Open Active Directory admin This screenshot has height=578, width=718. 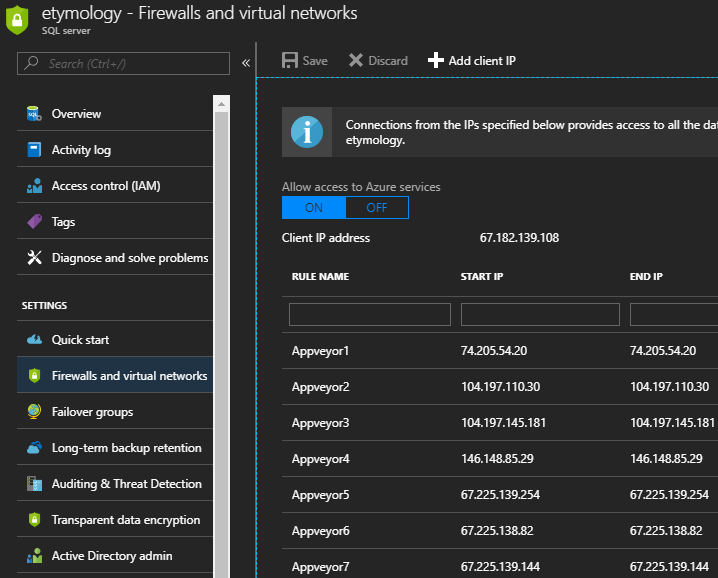(115, 556)
